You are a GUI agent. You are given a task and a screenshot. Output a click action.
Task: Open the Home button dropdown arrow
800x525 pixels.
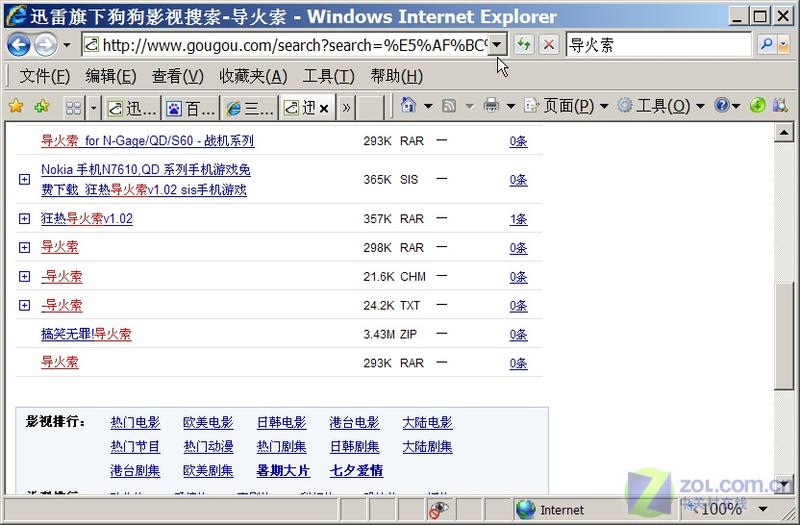[x=428, y=106]
